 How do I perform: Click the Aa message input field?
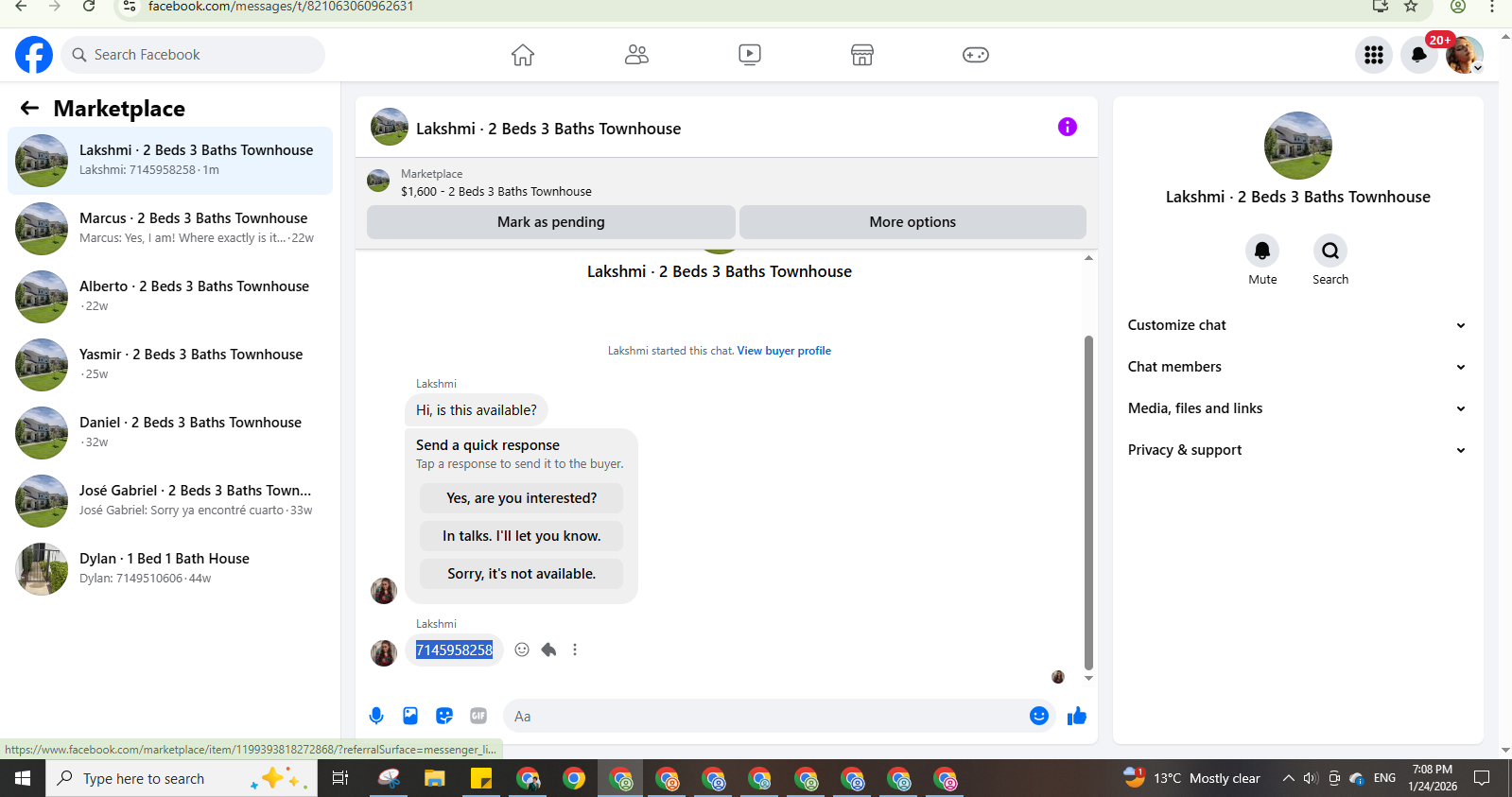[766, 716]
